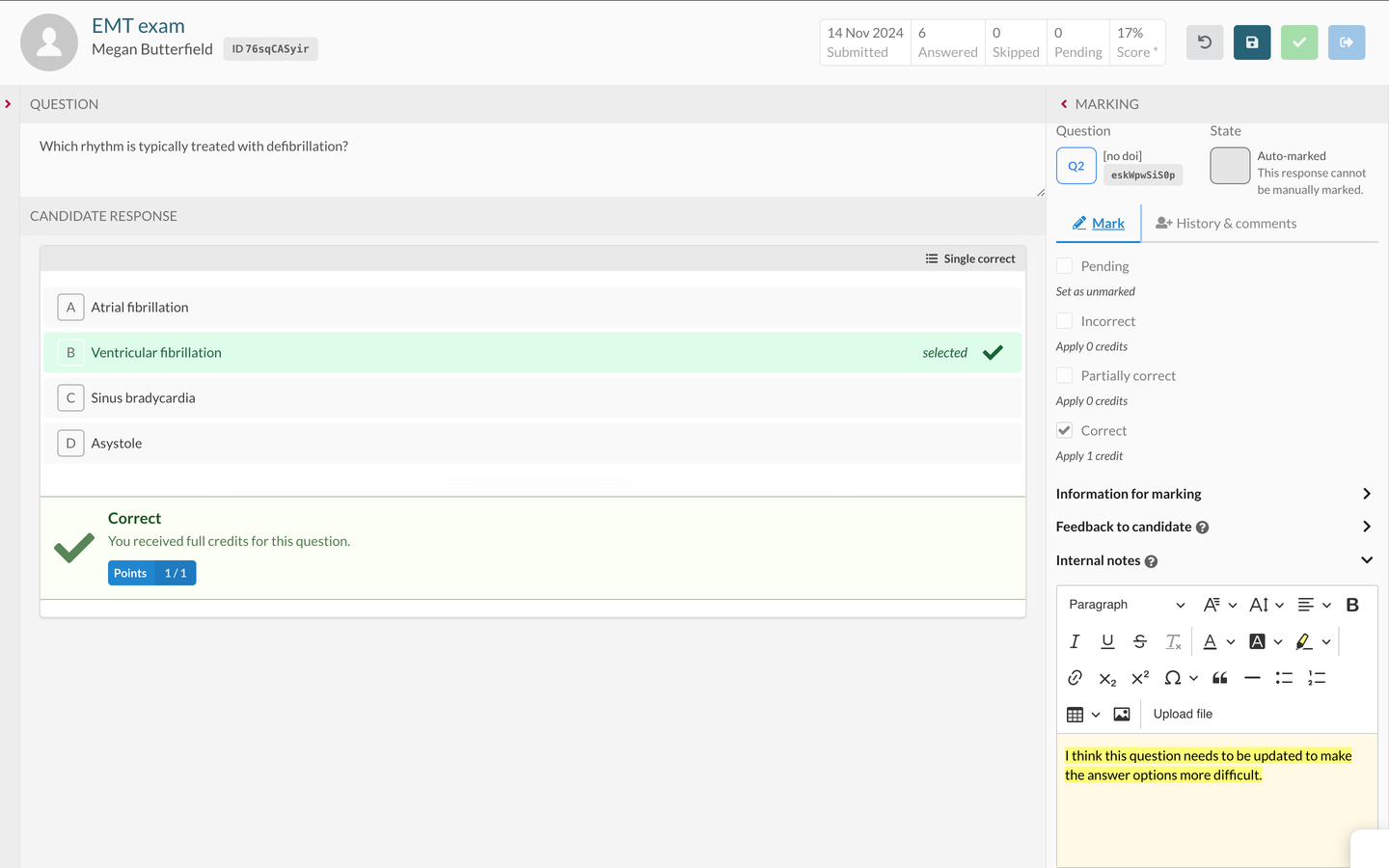Click the Q2 question button
1389x868 pixels.
(1076, 166)
